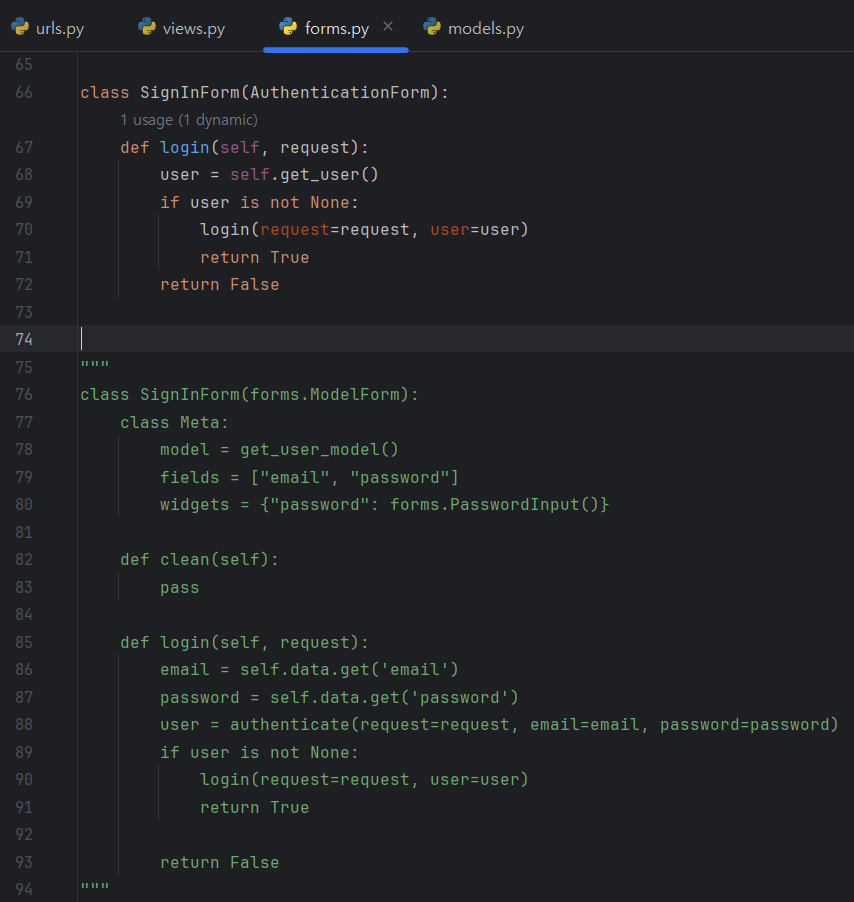The image size is (854, 902).
Task: Click gutter line number 76
Action: (24, 394)
